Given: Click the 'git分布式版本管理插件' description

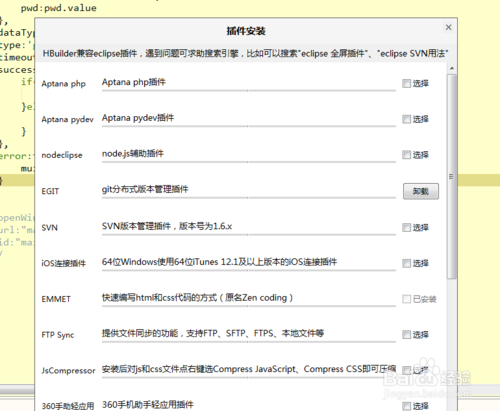Looking at the screenshot, I should pyautogui.click(x=145, y=189).
